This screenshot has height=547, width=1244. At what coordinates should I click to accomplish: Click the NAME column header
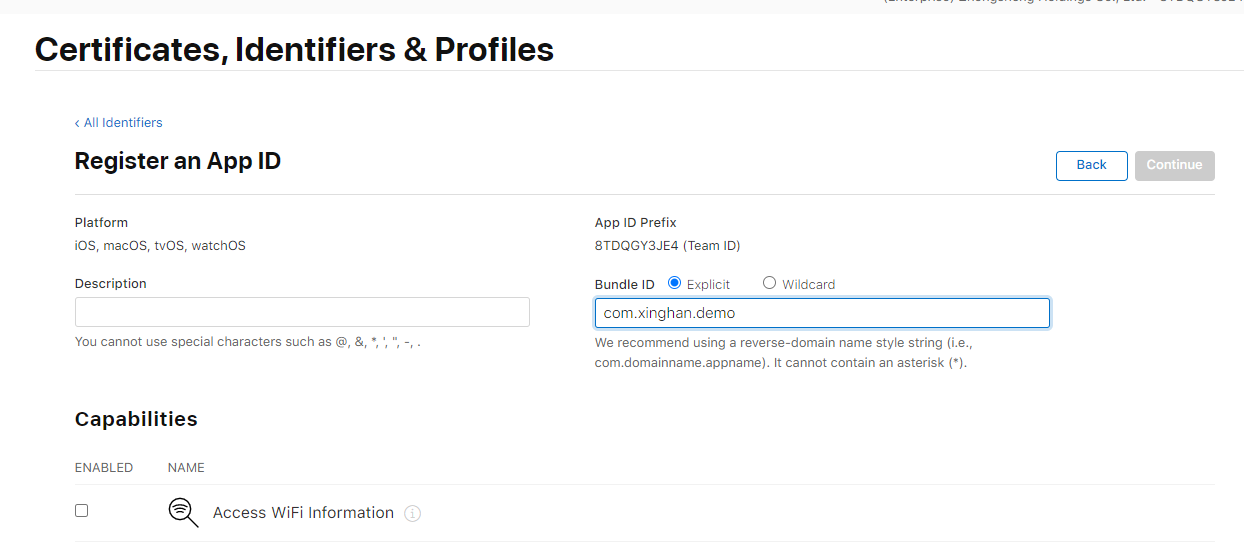tap(186, 468)
